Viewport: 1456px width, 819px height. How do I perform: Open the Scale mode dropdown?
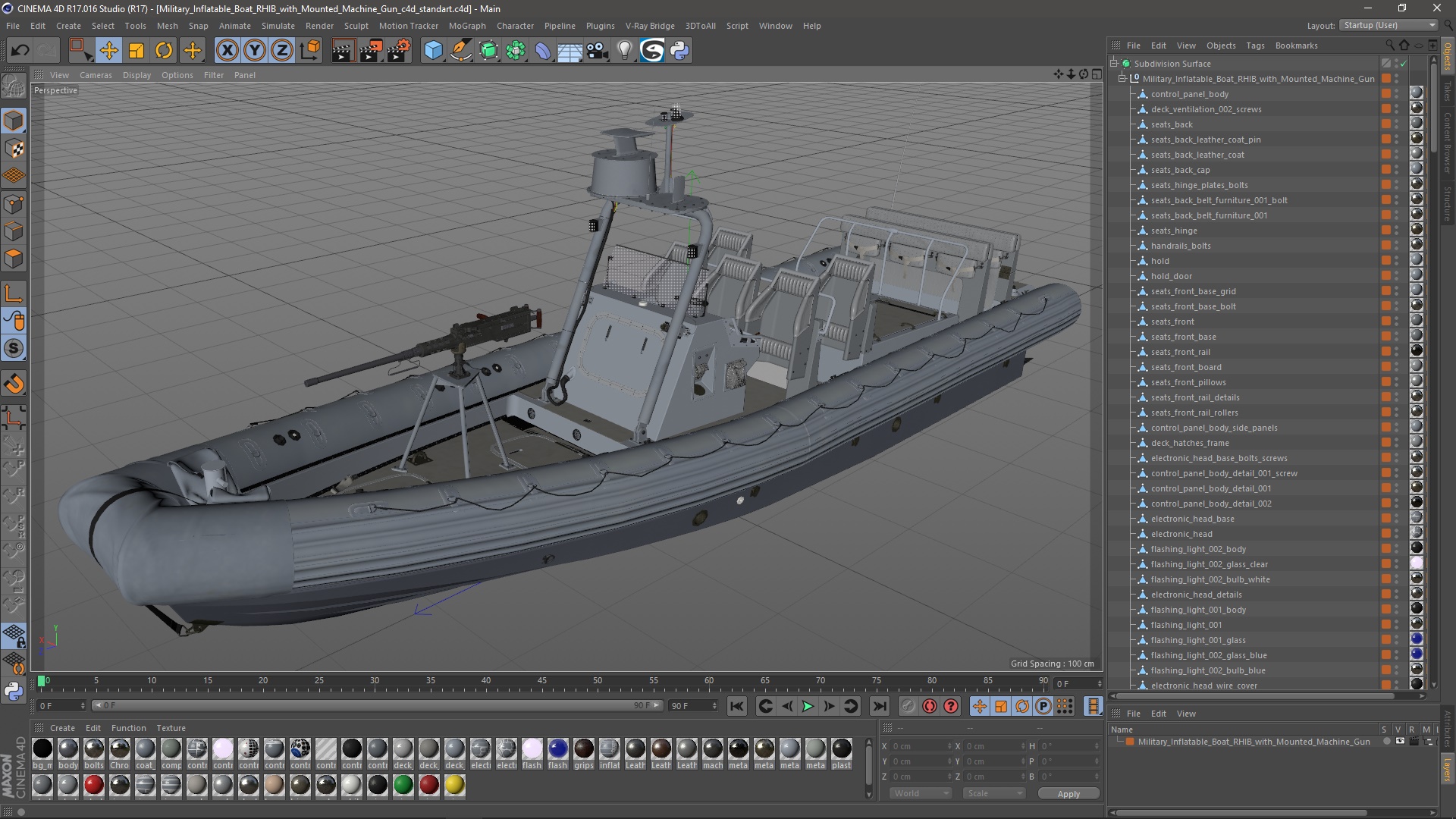tap(994, 793)
